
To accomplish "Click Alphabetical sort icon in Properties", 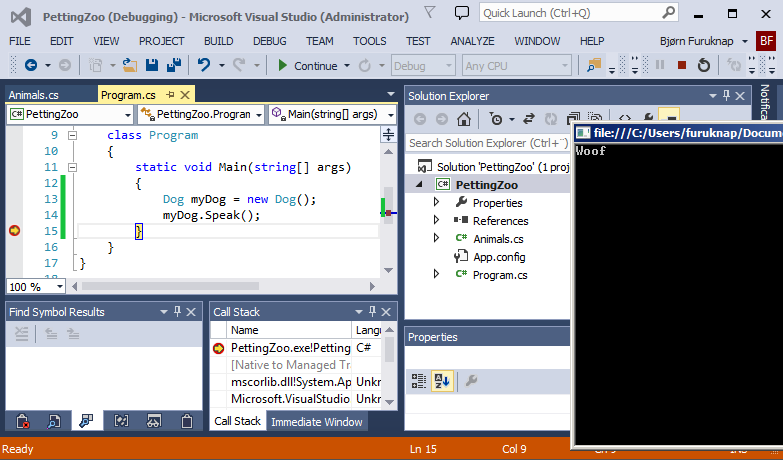I will (442, 381).
